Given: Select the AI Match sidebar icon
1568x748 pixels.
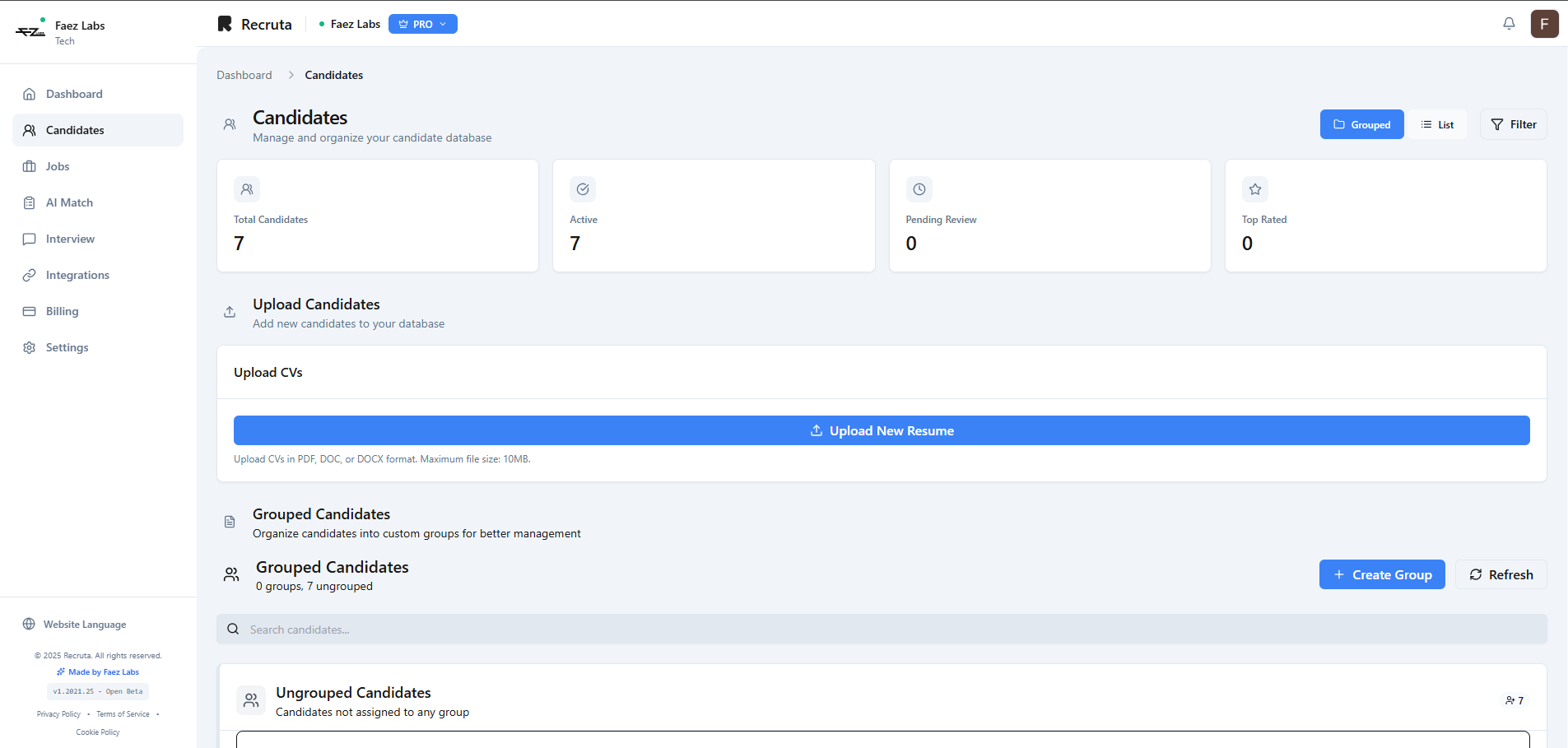Looking at the screenshot, I should pyautogui.click(x=30, y=202).
